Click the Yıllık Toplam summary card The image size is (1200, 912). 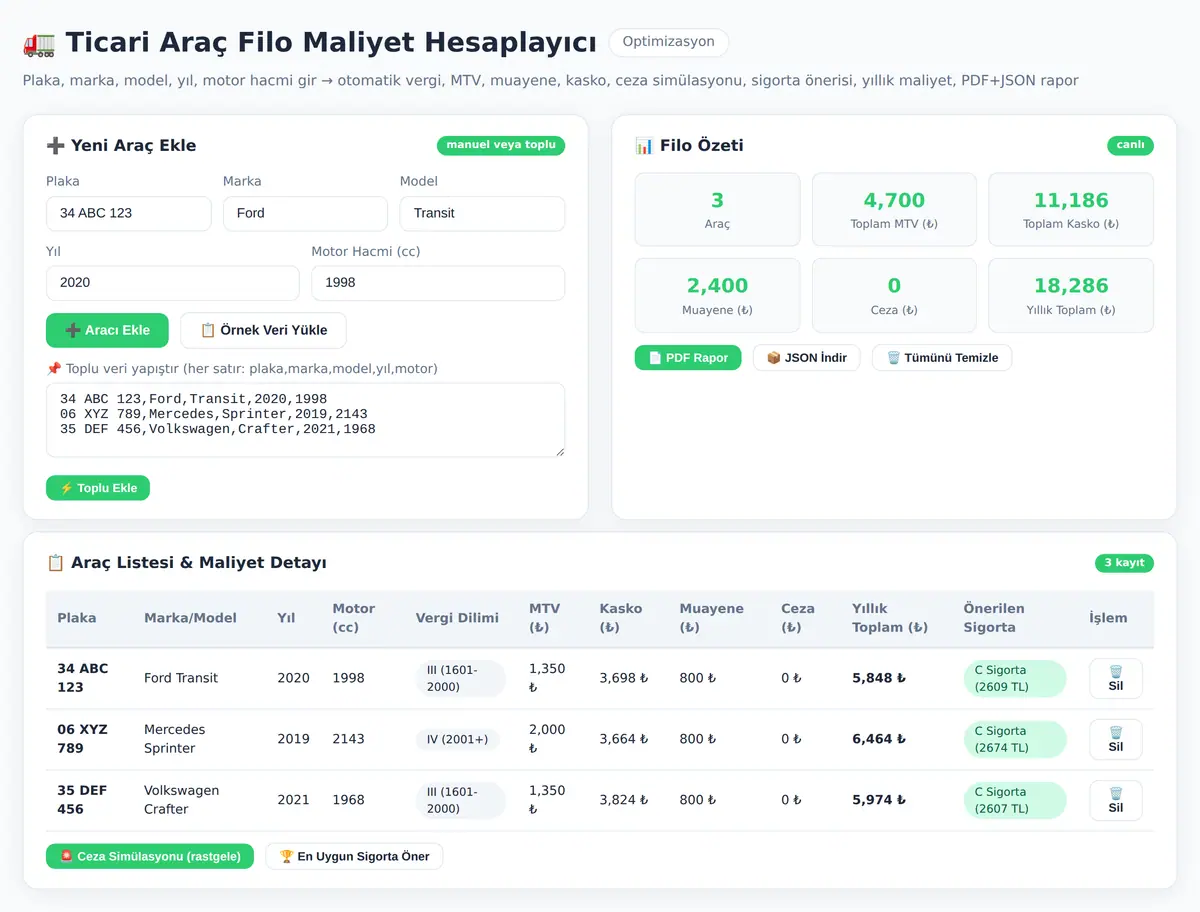click(1071, 295)
